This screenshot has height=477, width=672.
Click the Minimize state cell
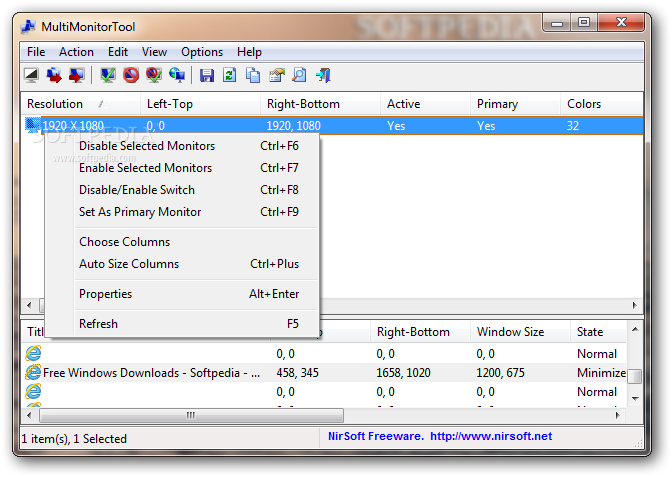[601, 373]
